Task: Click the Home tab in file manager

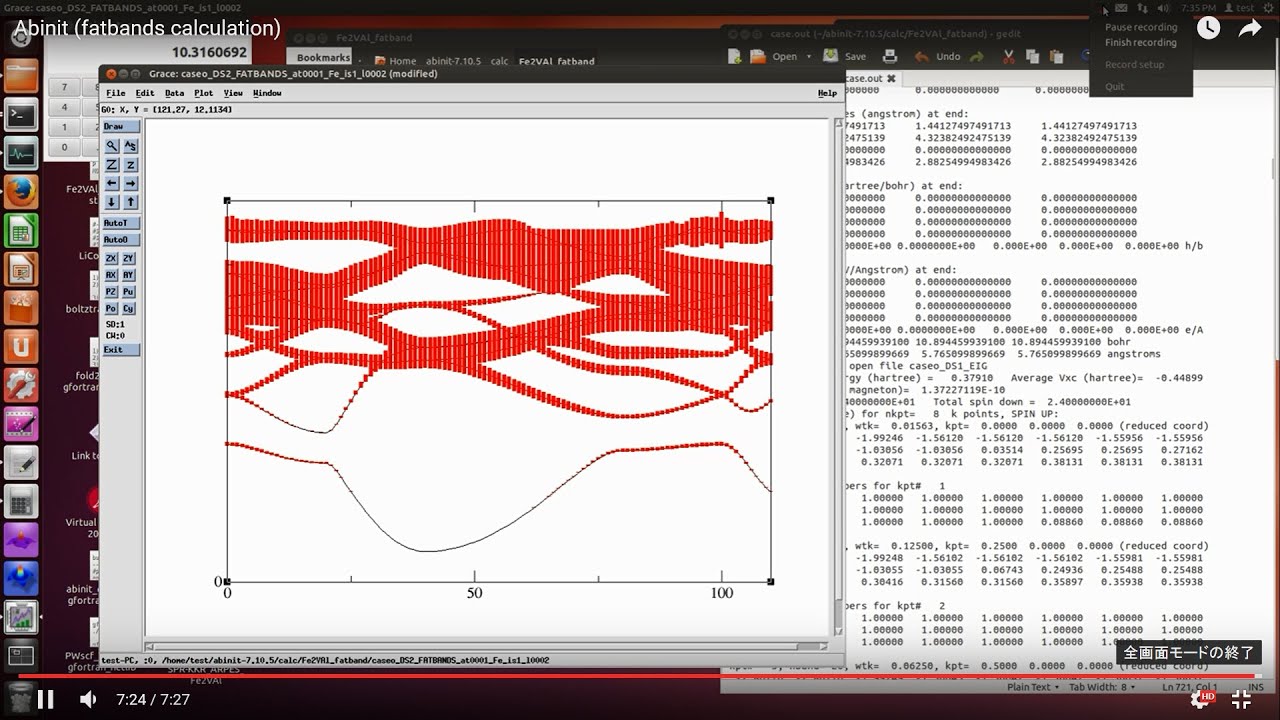Action: click(x=396, y=61)
